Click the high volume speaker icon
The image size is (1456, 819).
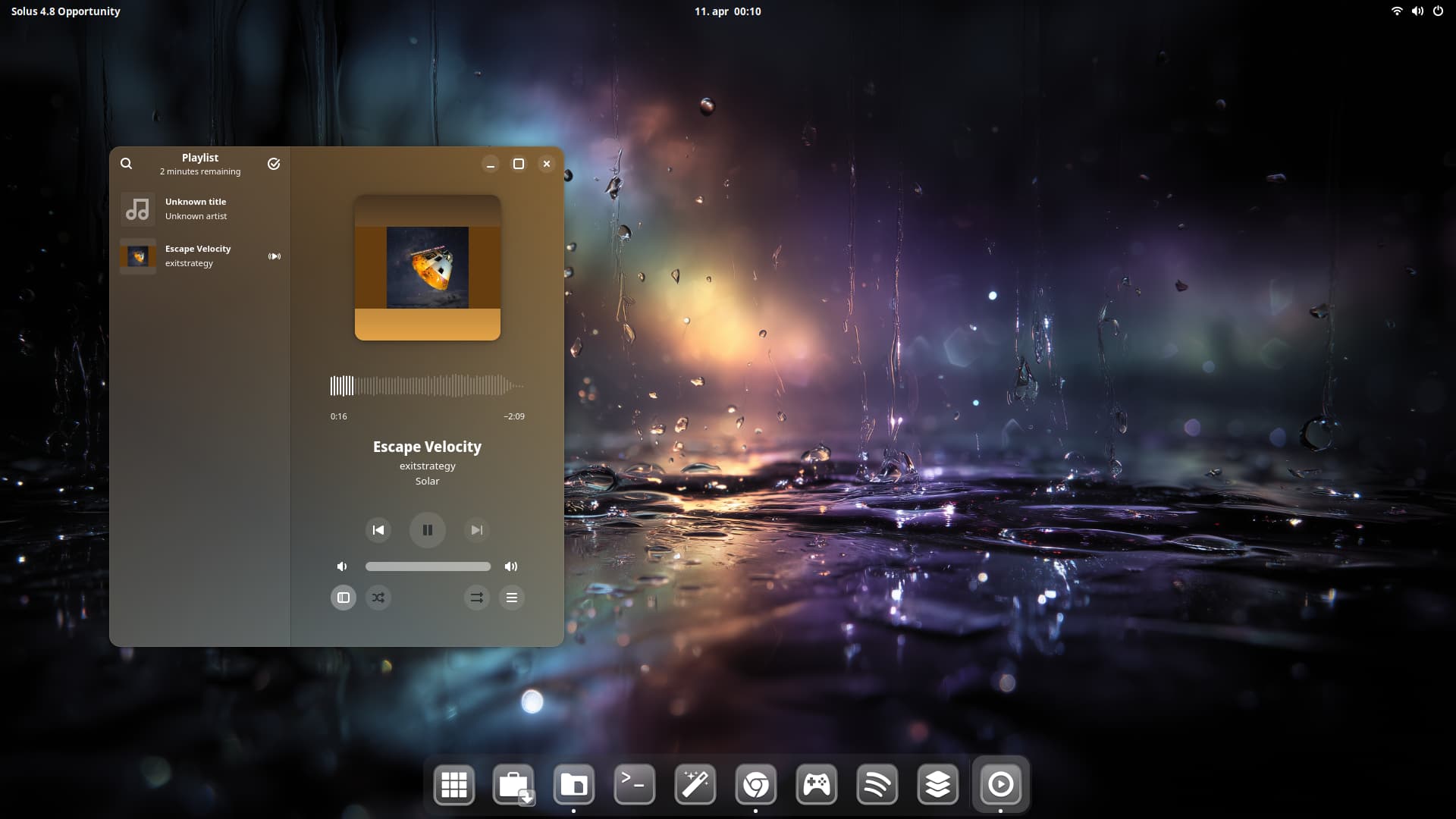tap(511, 566)
